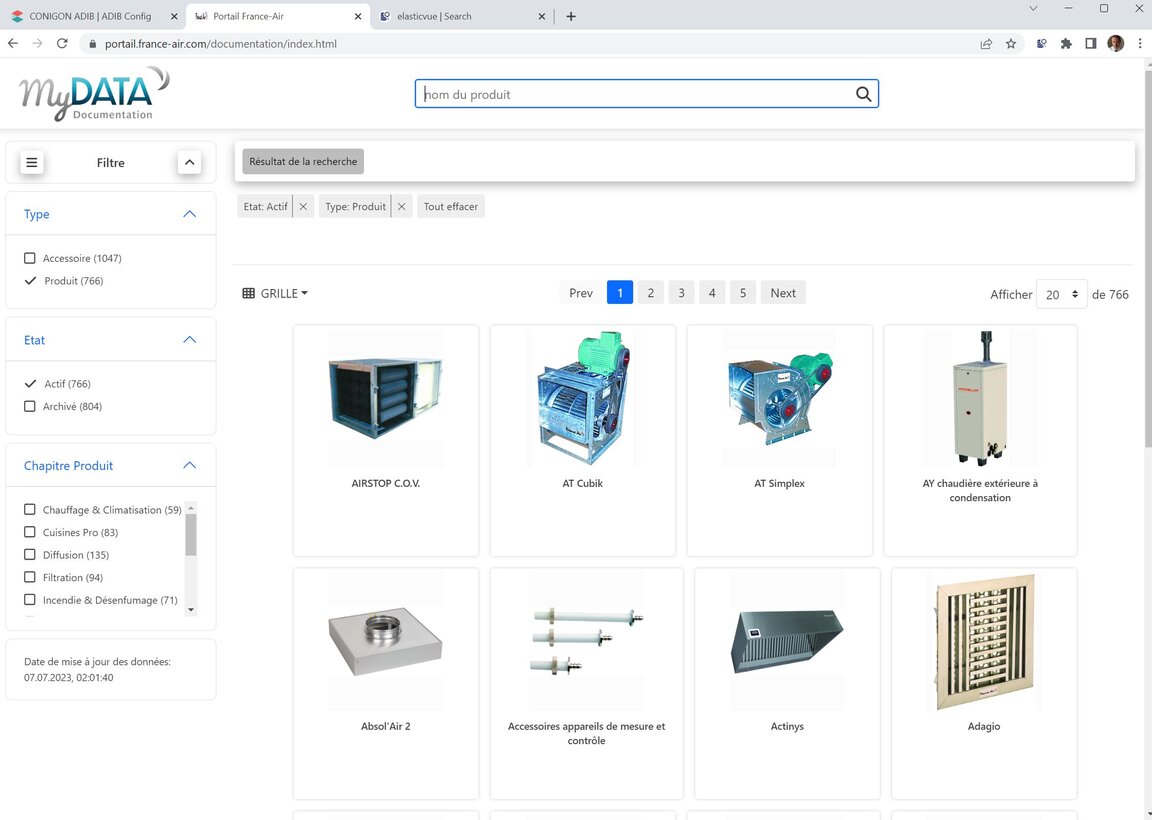Remove the Type: Produit filter tag
This screenshot has height=820, width=1152.
click(401, 206)
